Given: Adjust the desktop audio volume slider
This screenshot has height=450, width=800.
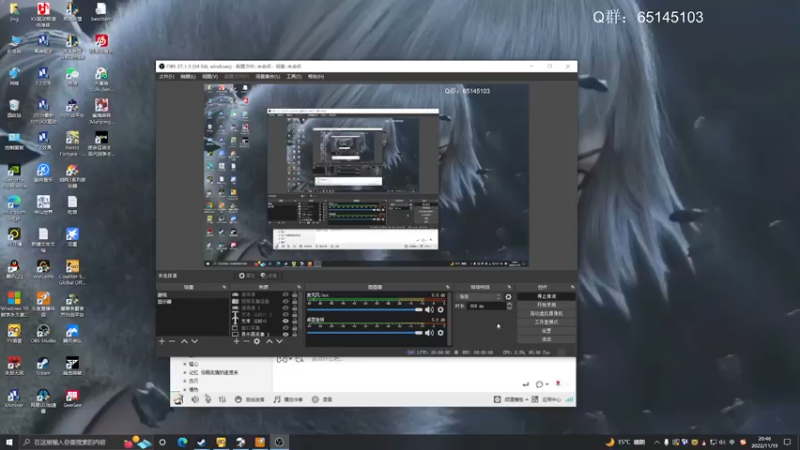Looking at the screenshot, I should point(365,333).
